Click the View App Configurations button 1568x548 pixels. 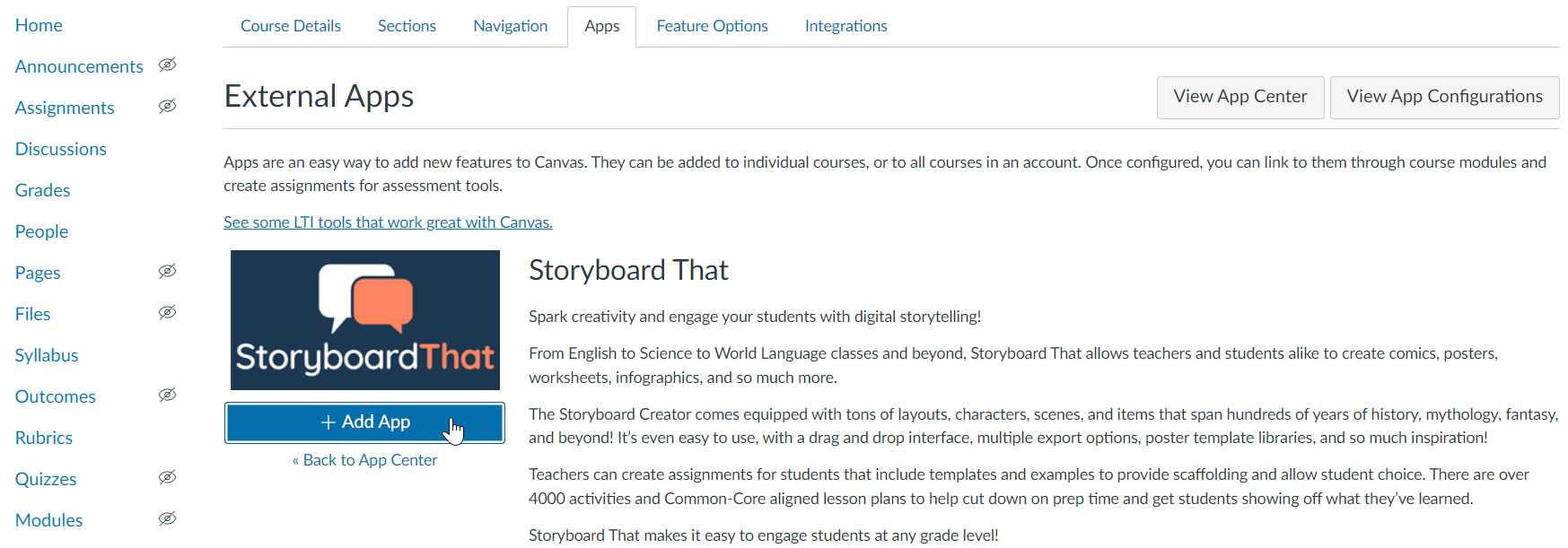[1444, 97]
